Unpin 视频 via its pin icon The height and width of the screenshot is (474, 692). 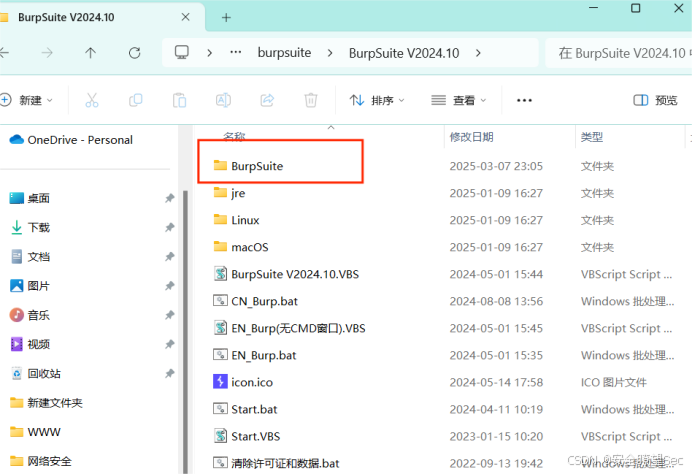(x=169, y=344)
